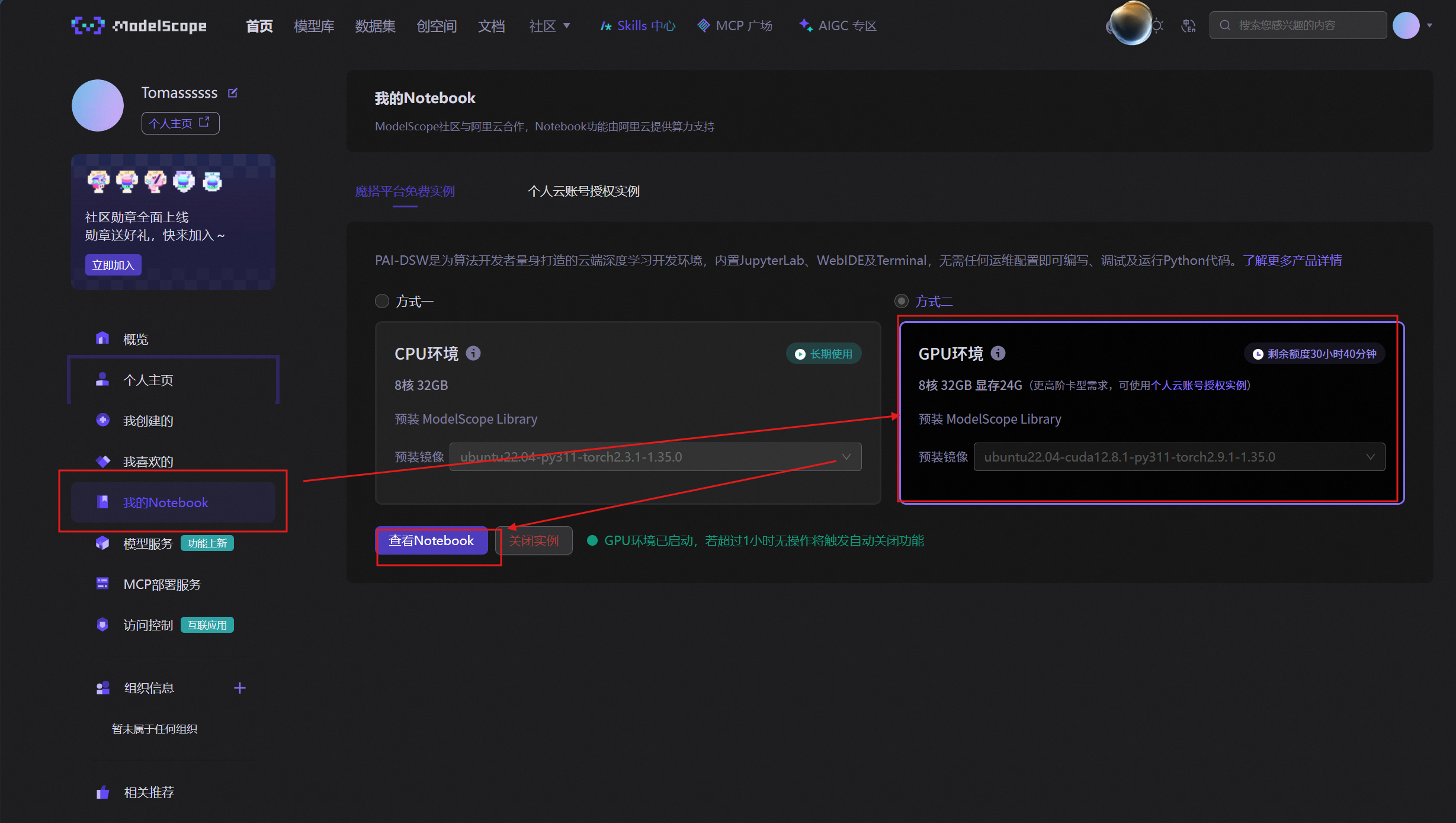Select the 方式一 radio button
Viewport: 1456px width, 823px height.
pos(382,301)
